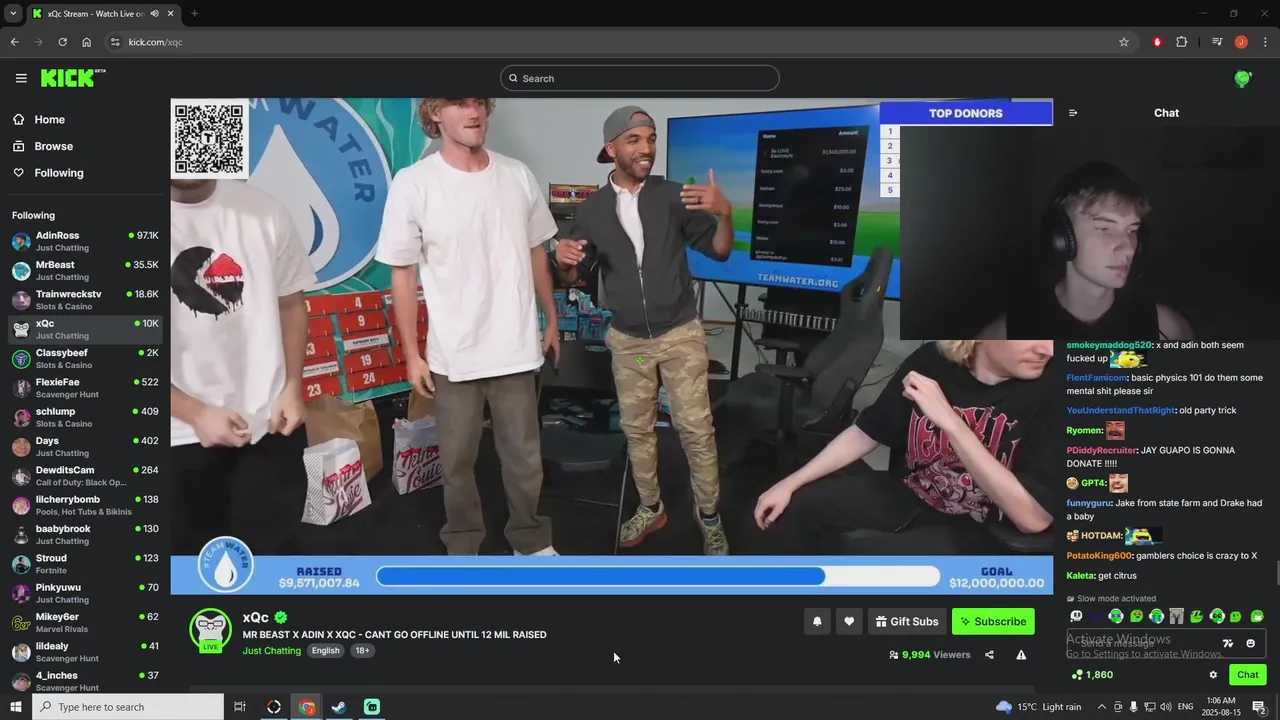Click weather widget 15°C Light rain
1280x720 pixels.
pyautogui.click(x=1038, y=707)
